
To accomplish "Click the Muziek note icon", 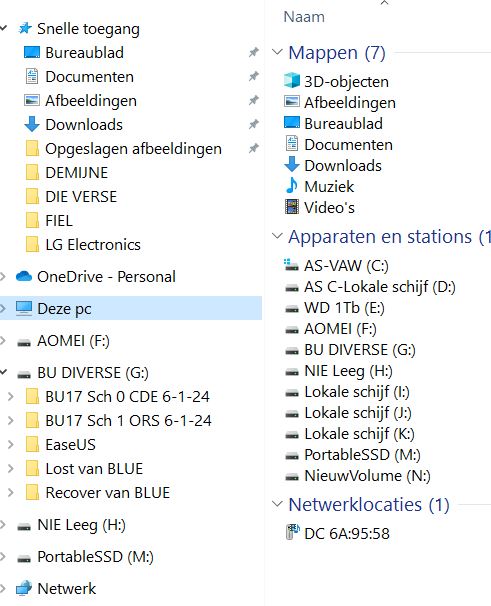I will pos(292,186).
